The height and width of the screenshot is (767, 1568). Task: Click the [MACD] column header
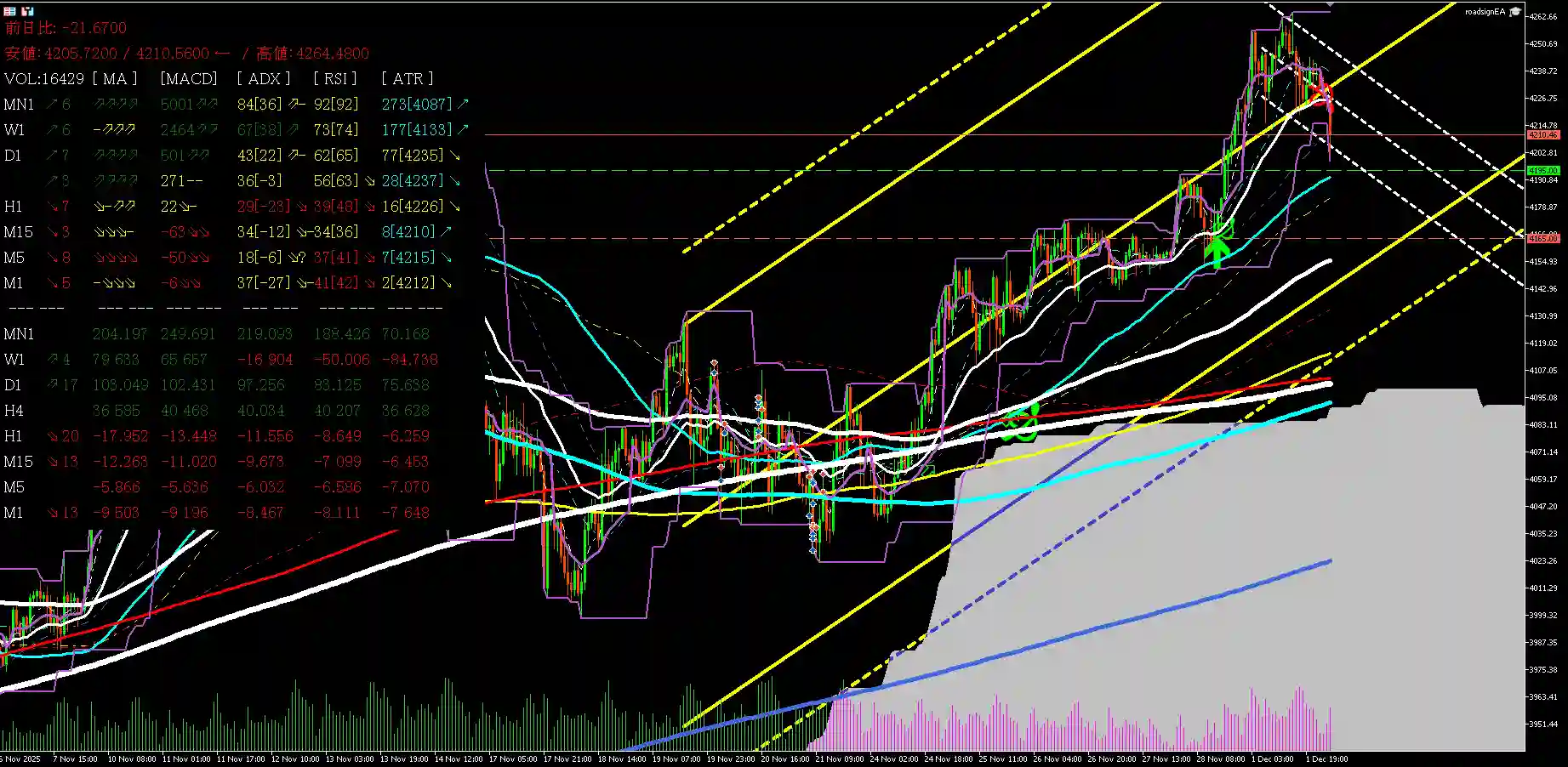tap(188, 79)
